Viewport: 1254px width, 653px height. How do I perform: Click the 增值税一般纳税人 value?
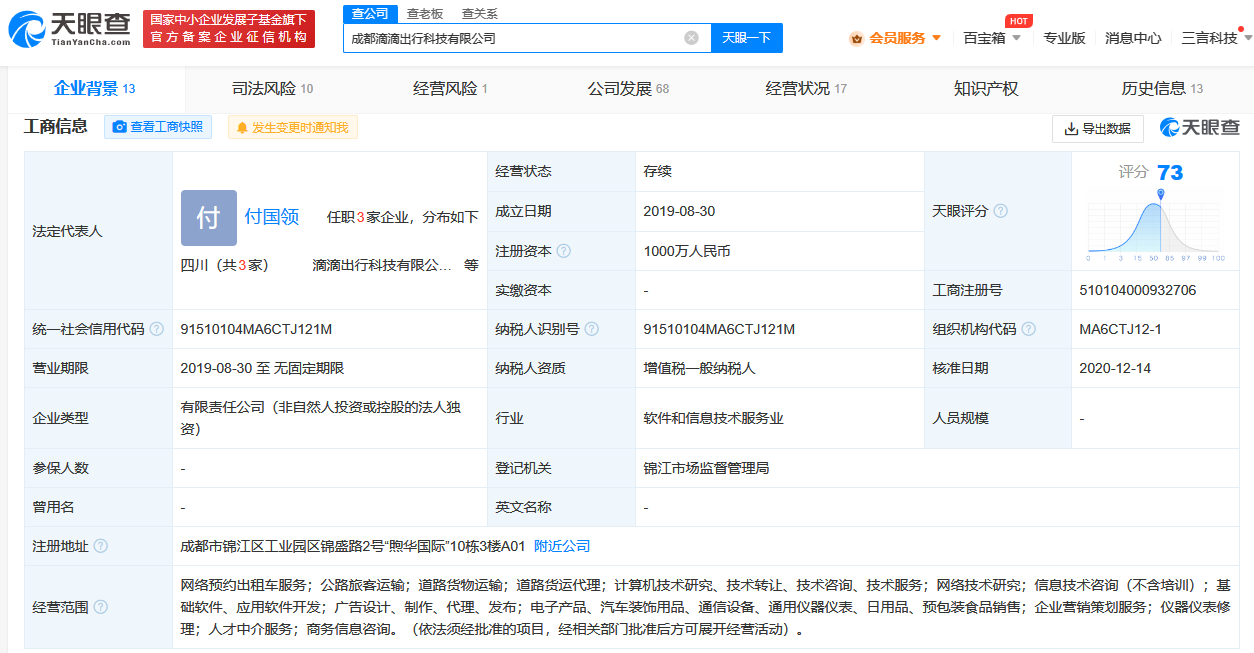pyautogui.click(x=699, y=368)
